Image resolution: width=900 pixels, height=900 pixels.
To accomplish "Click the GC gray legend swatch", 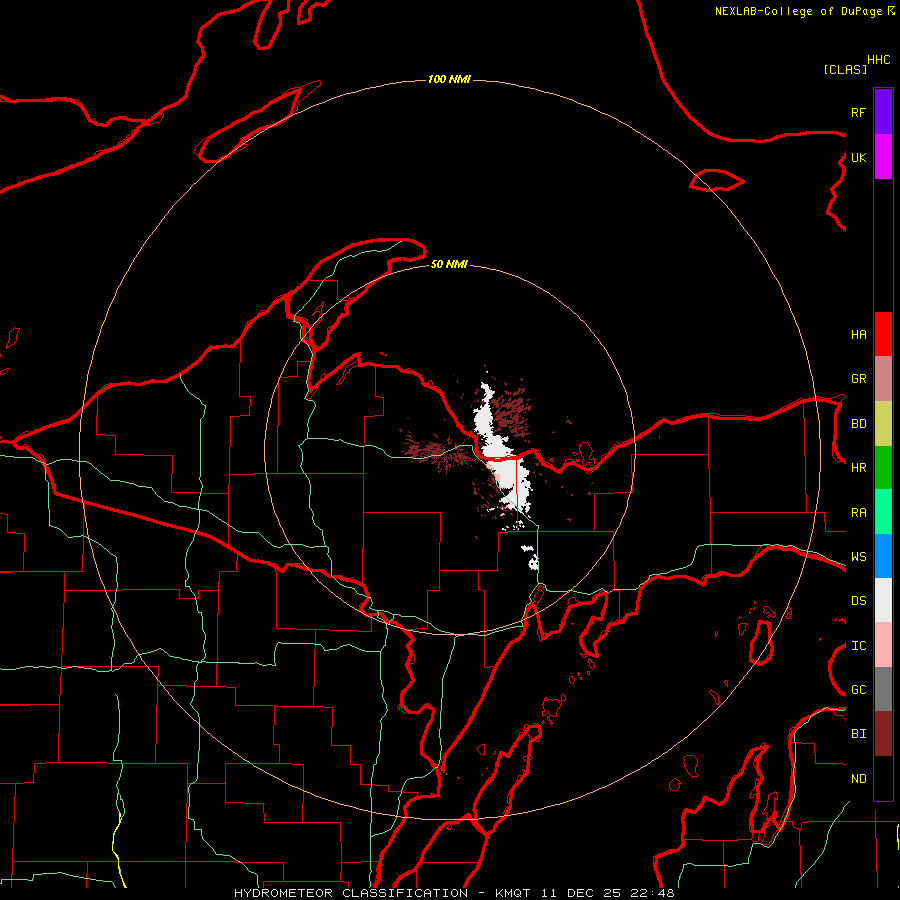I will [x=883, y=689].
